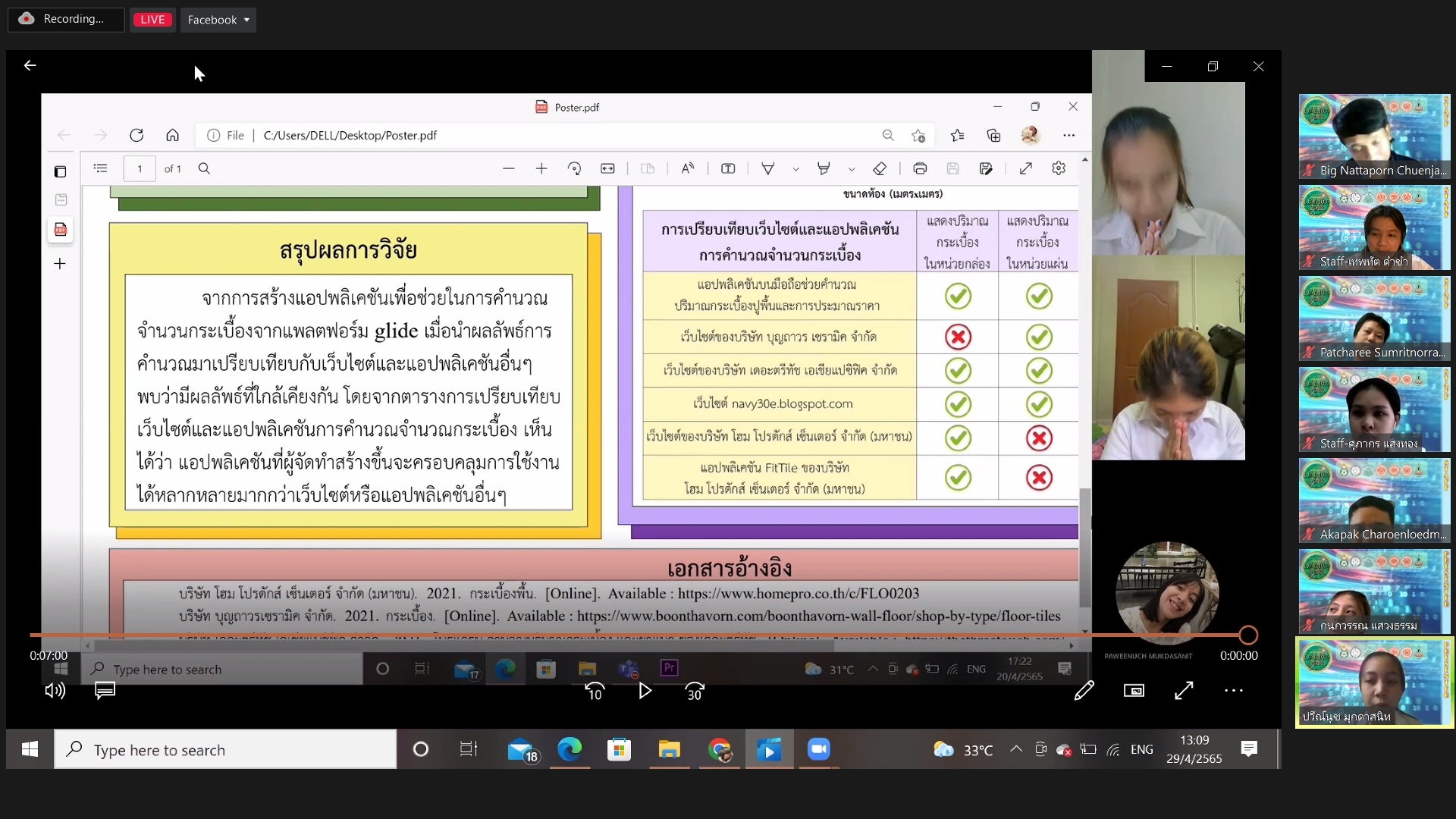The height and width of the screenshot is (819, 1456).
Task: Open the homepro.co.th reference link in the poster
Action: 799,593
